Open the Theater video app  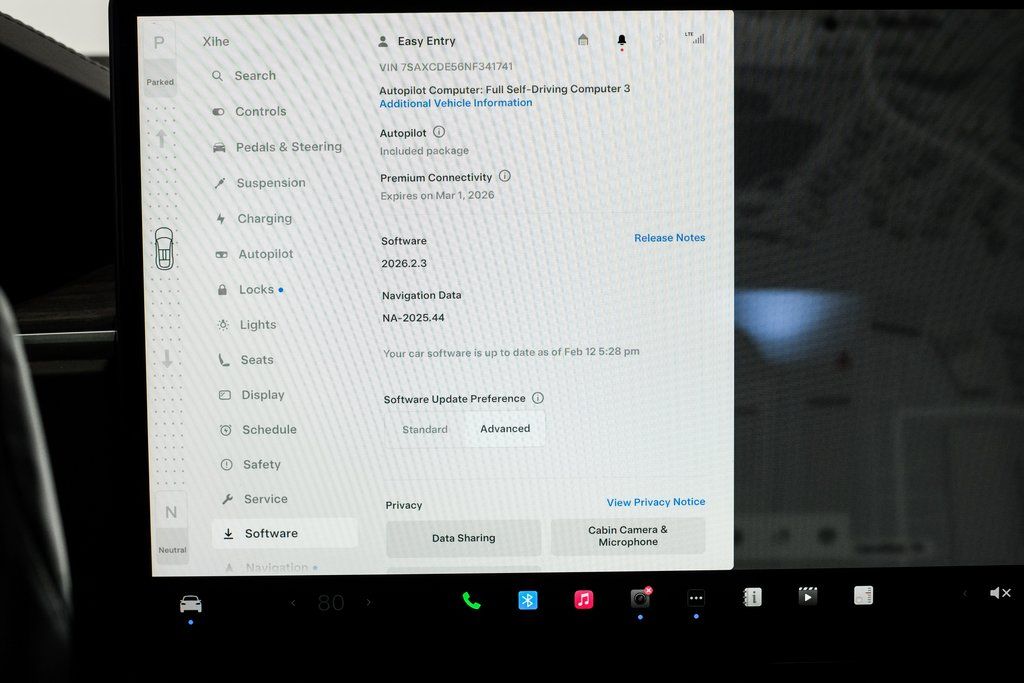[808, 596]
